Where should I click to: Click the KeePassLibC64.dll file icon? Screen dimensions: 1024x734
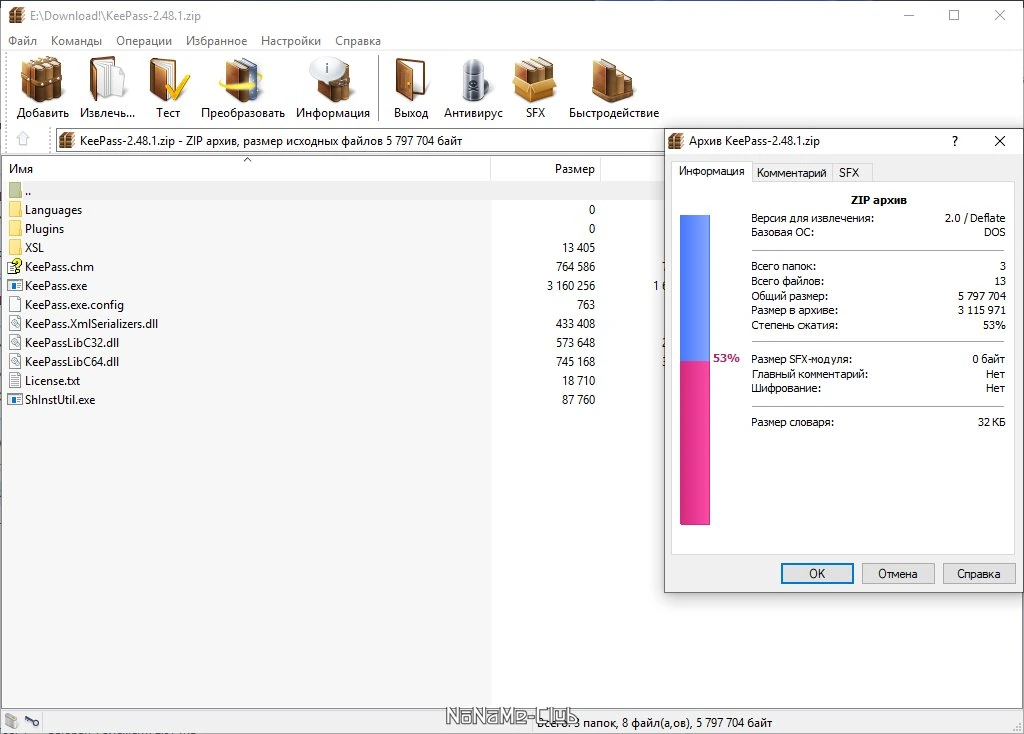16,361
